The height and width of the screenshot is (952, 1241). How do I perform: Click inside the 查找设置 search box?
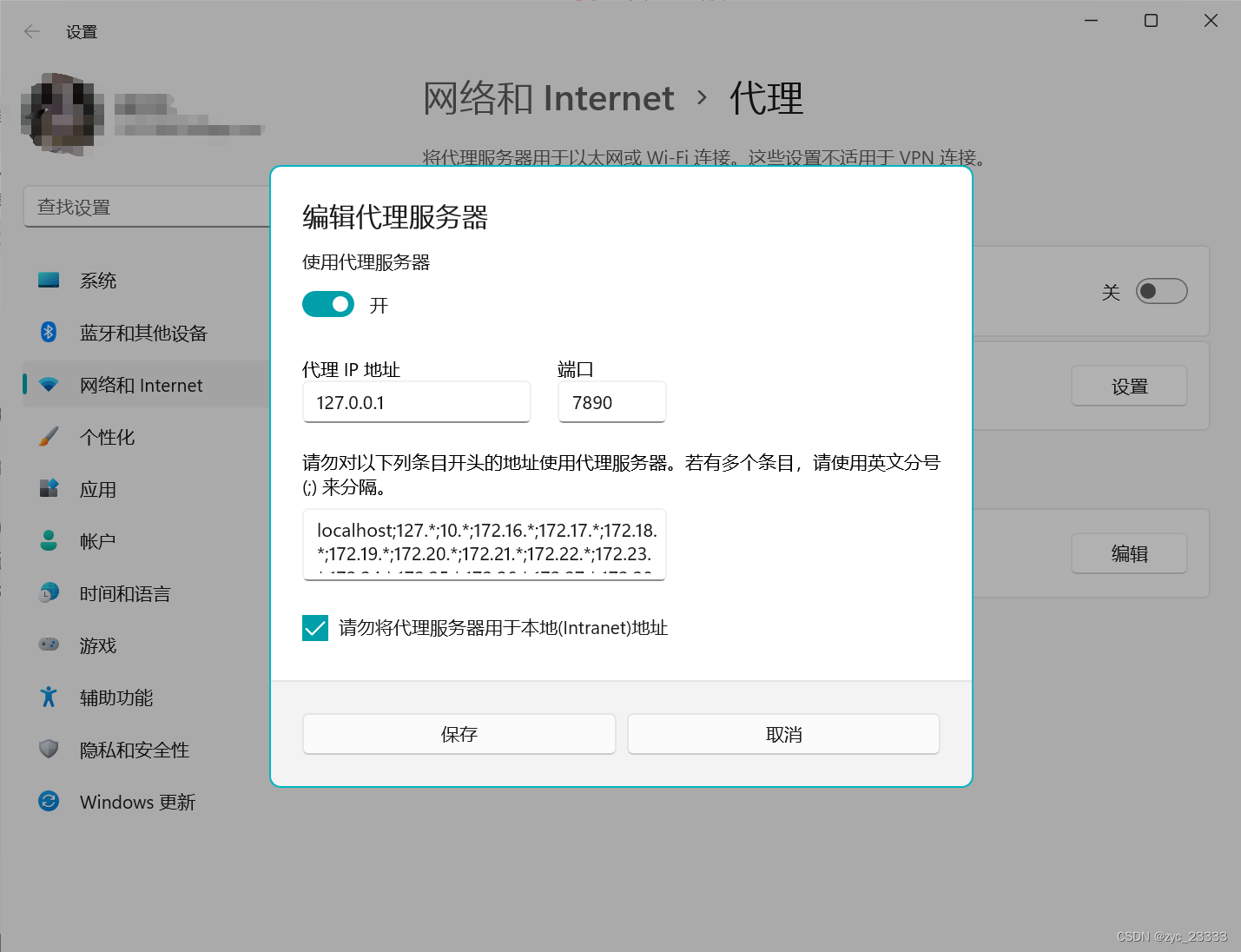(x=146, y=207)
